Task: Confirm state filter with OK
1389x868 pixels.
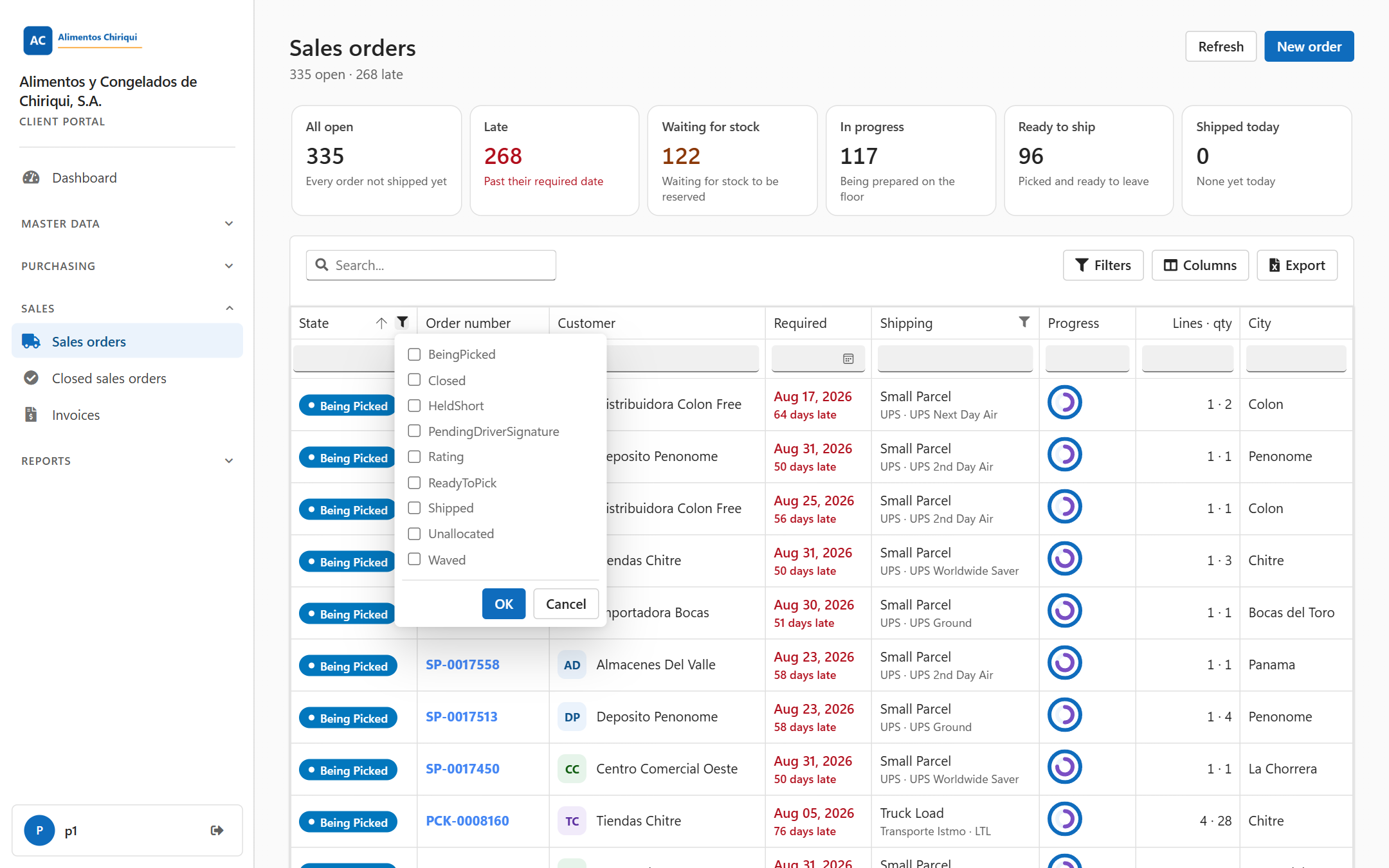Action: pyautogui.click(x=504, y=604)
